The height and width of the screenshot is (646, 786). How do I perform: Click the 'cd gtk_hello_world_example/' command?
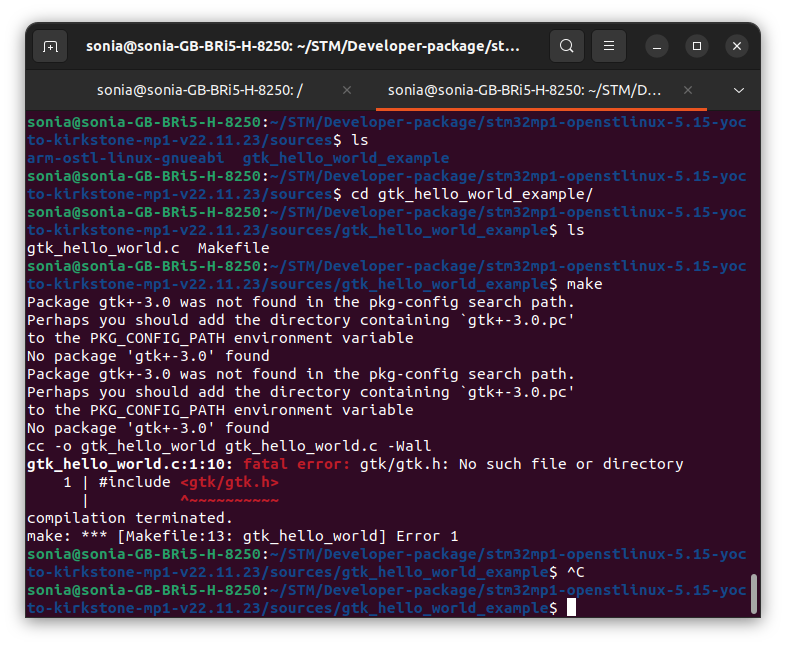472,194
